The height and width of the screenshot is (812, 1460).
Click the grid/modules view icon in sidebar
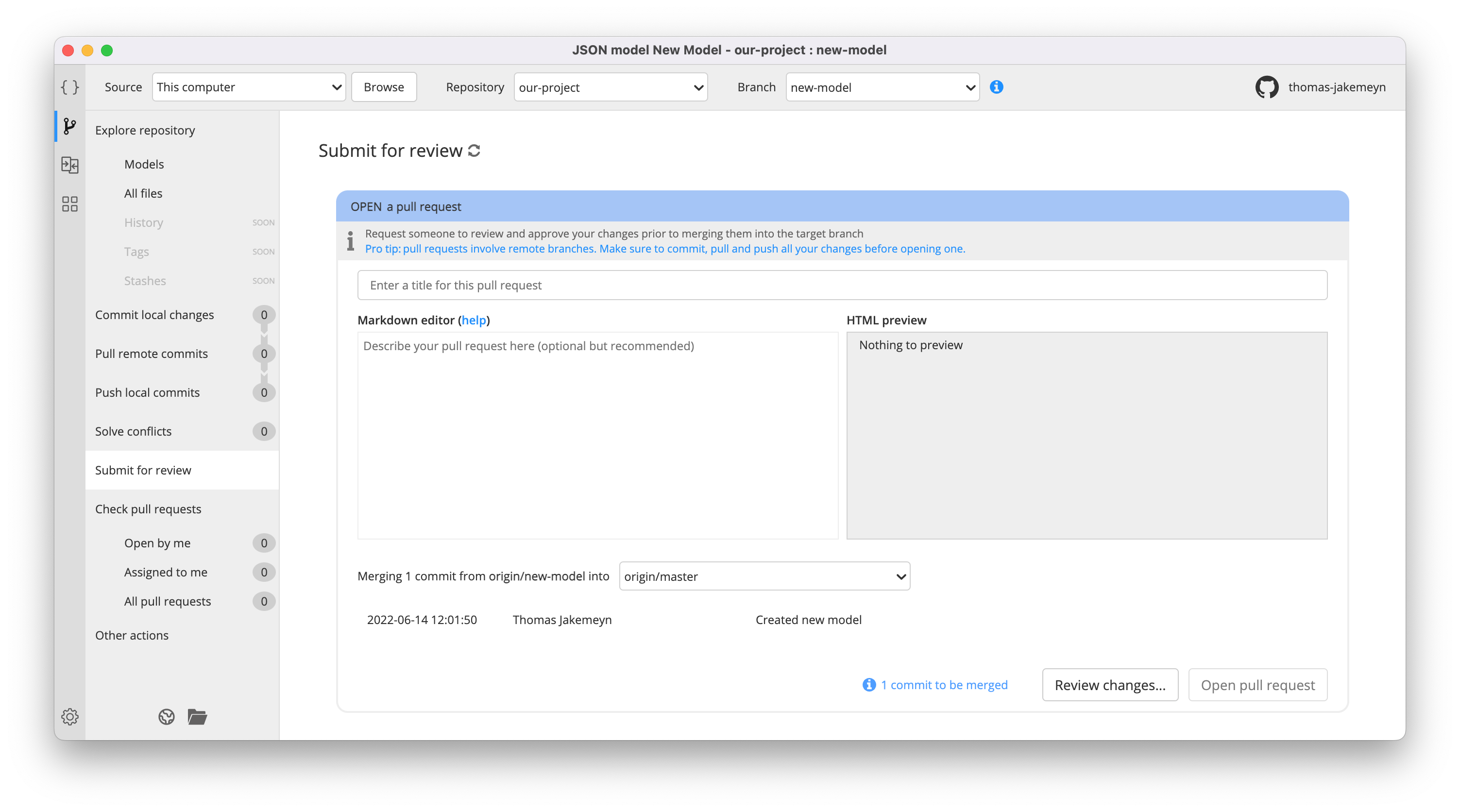[70, 203]
